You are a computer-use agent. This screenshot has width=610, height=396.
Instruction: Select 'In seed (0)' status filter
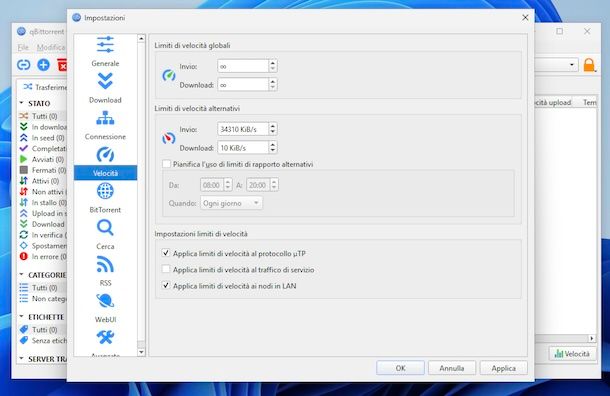pos(43,138)
